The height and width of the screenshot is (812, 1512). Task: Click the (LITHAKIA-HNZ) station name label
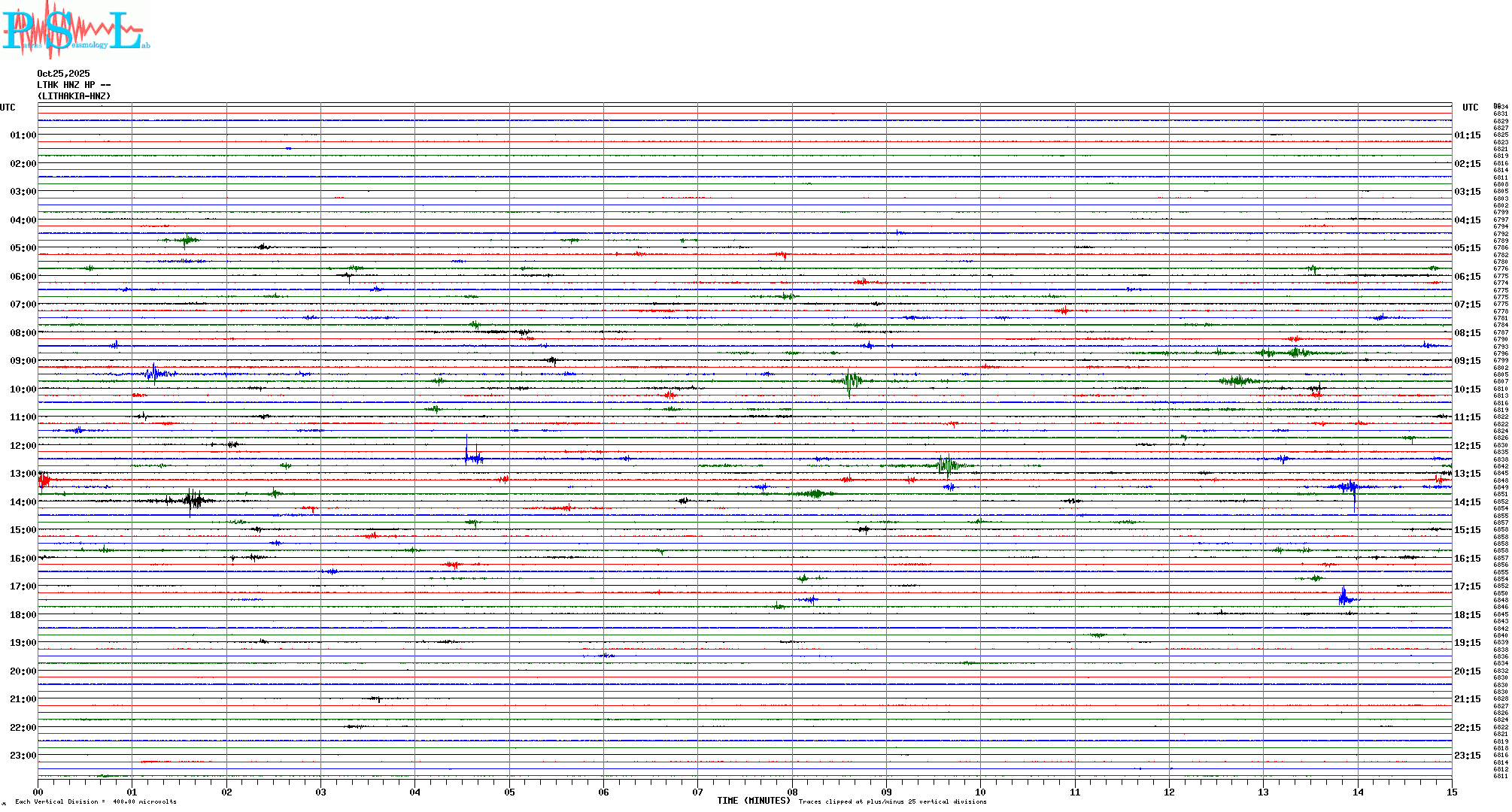[x=74, y=96]
